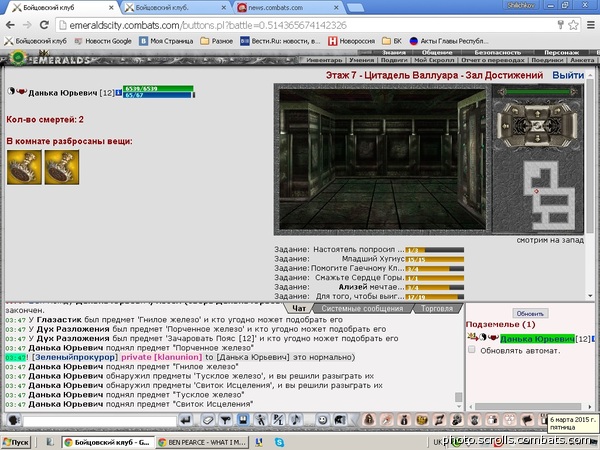The image size is (600, 450).
Task: Click the floppy disk save icon
Action: [243, 420]
